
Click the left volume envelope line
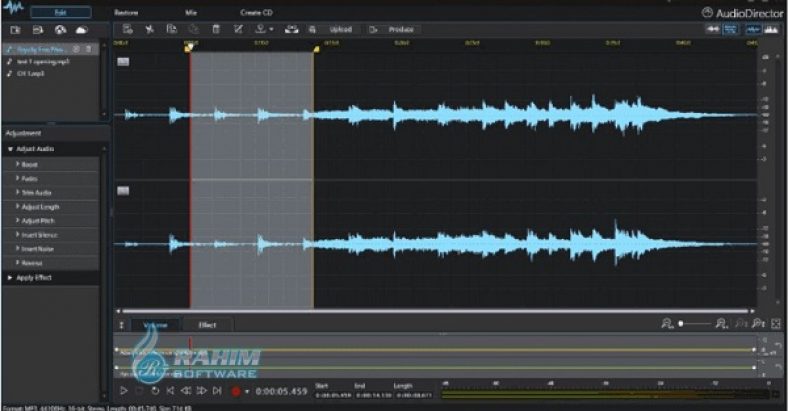(x=435, y=350)
